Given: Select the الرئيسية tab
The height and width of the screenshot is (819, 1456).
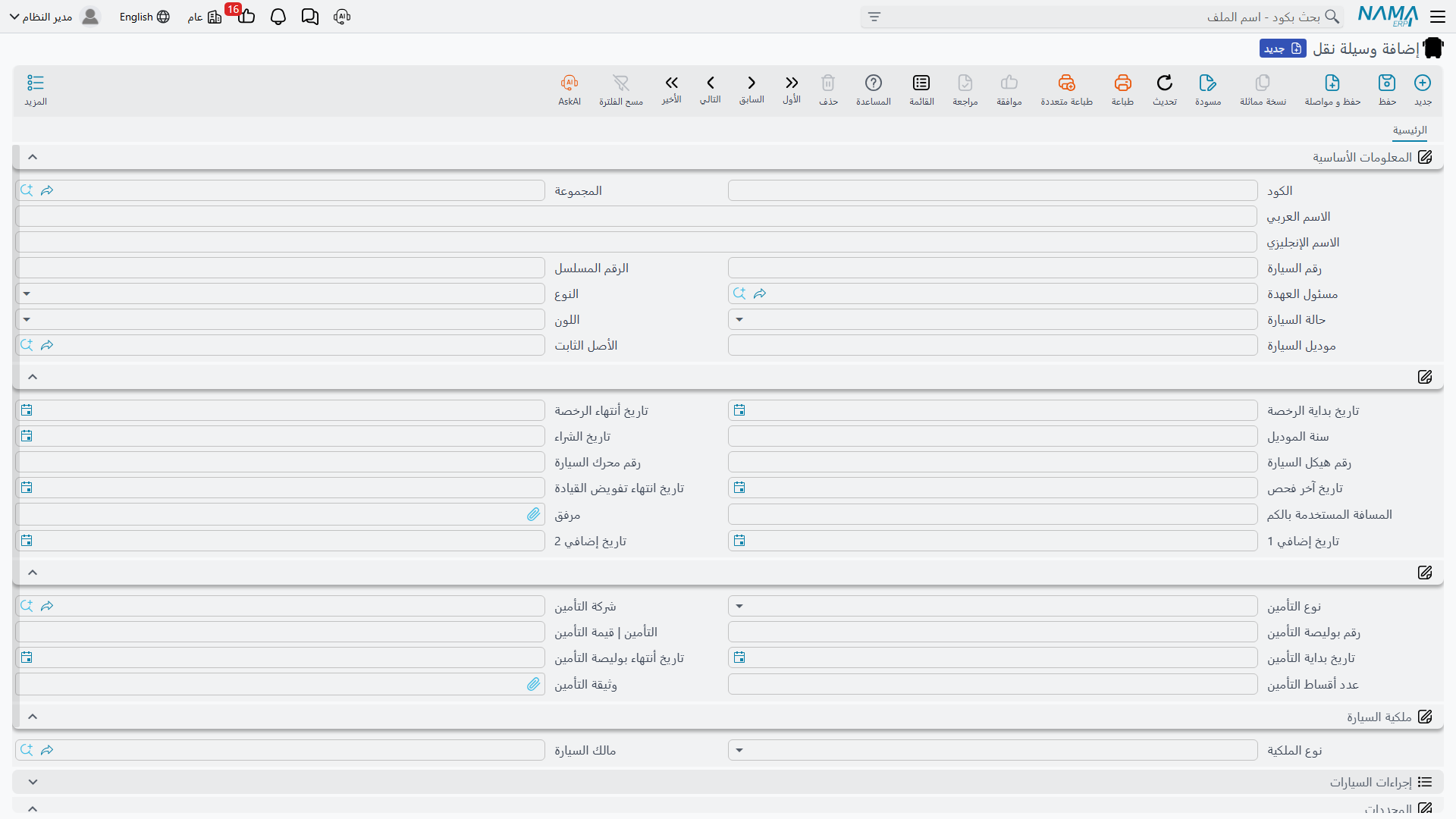Looking at the screenshot, I should [x=1410, y=130].
